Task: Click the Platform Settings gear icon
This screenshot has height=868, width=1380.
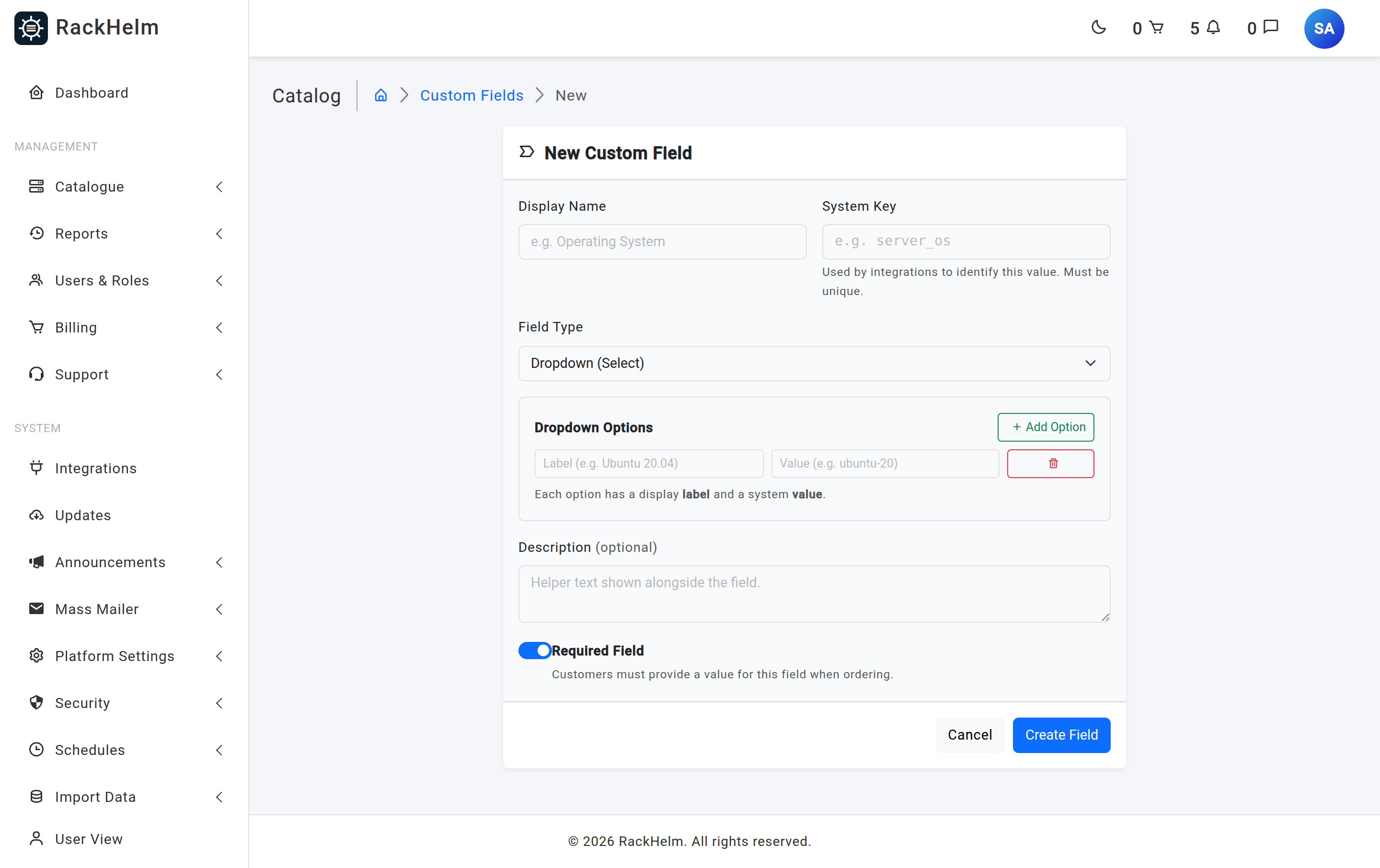Action: tap(36, 655)
